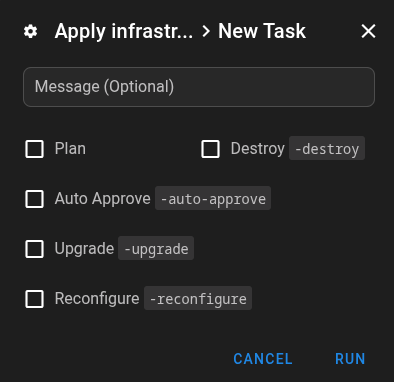This screenshot has height=382, width=394.
Task: Click the breadcrumb chevron before New Task
Action: (x=206, y=32)
